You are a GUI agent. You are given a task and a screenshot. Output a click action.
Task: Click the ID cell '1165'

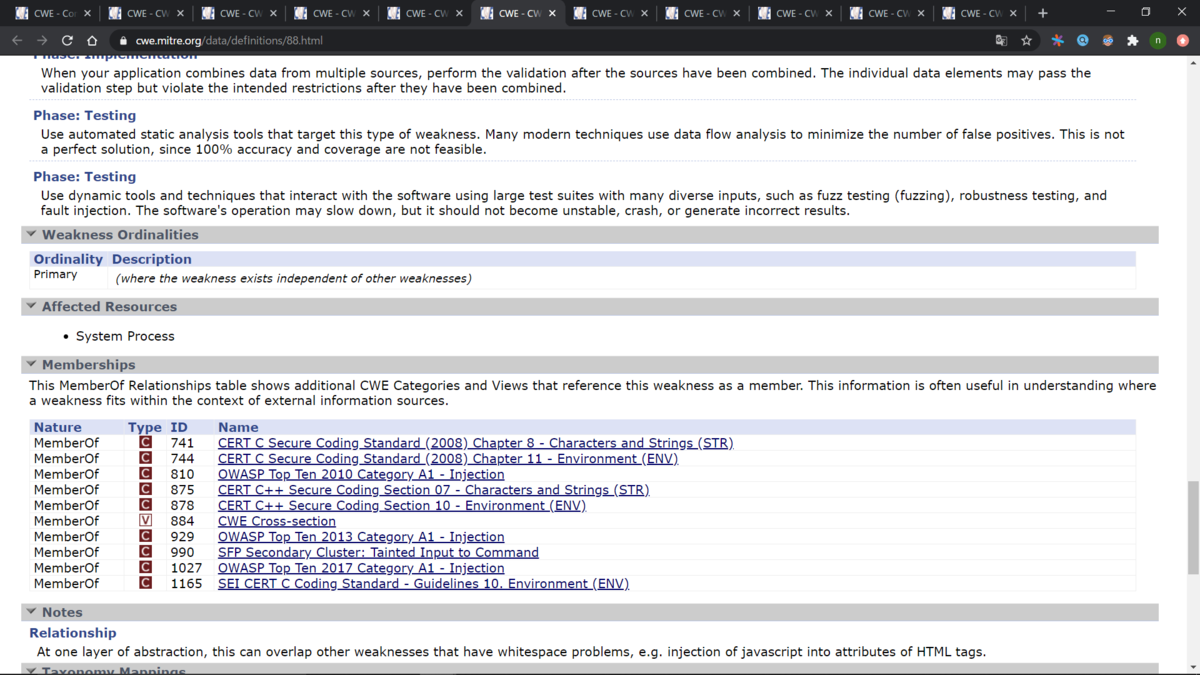click(x=186, y=583)
